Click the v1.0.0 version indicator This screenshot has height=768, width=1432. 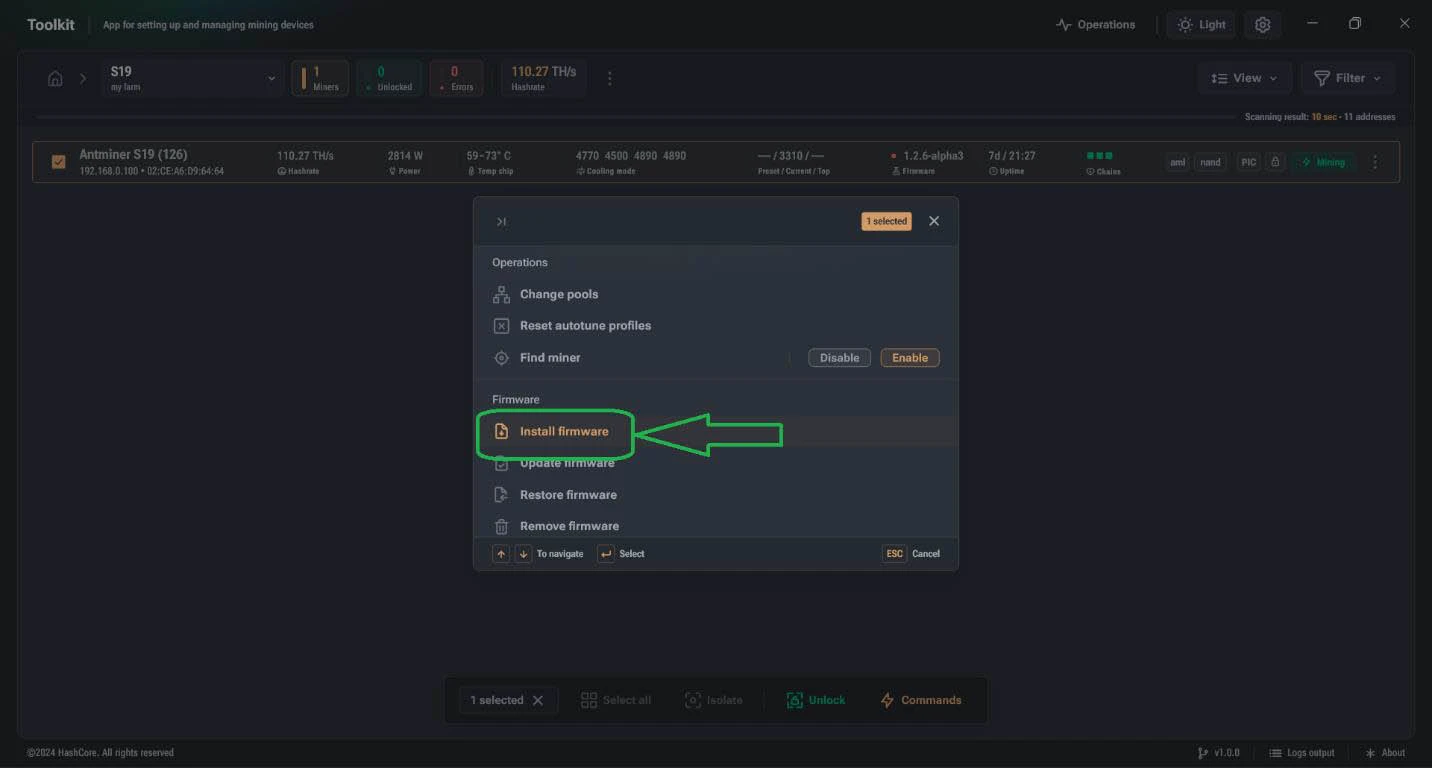pos(1218,752)
